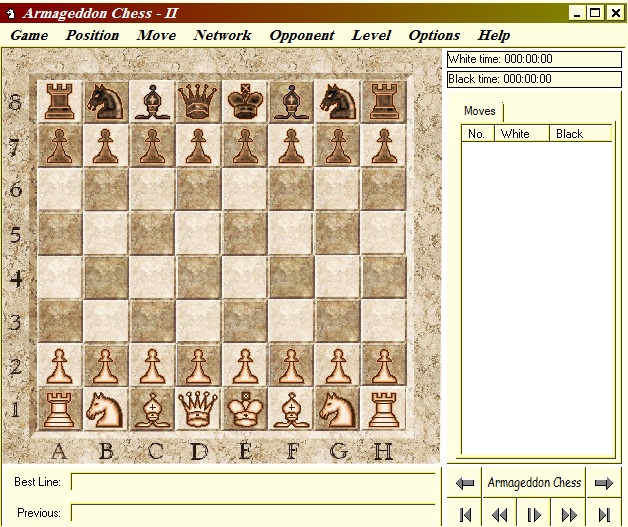The width and height of the screenshot is (628, 527).
Task: Select the white pawn on D2
Action: 199,365
